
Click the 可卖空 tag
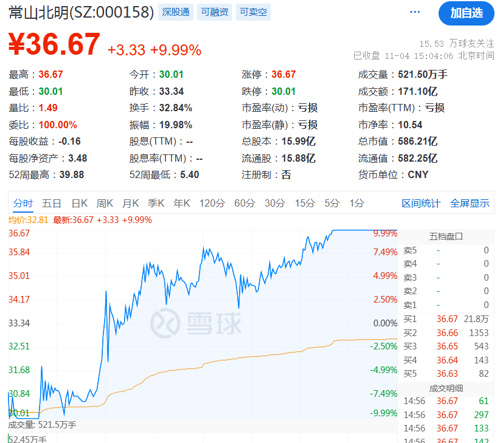(253, 12)
